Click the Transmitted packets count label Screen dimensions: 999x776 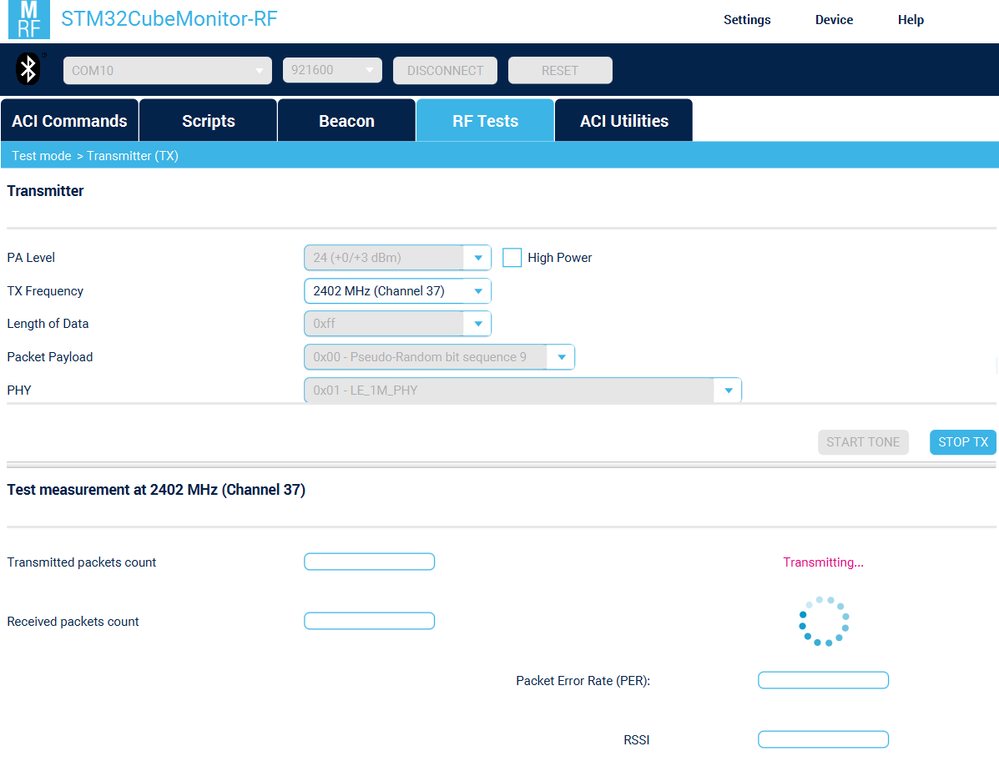coord(82,562)
